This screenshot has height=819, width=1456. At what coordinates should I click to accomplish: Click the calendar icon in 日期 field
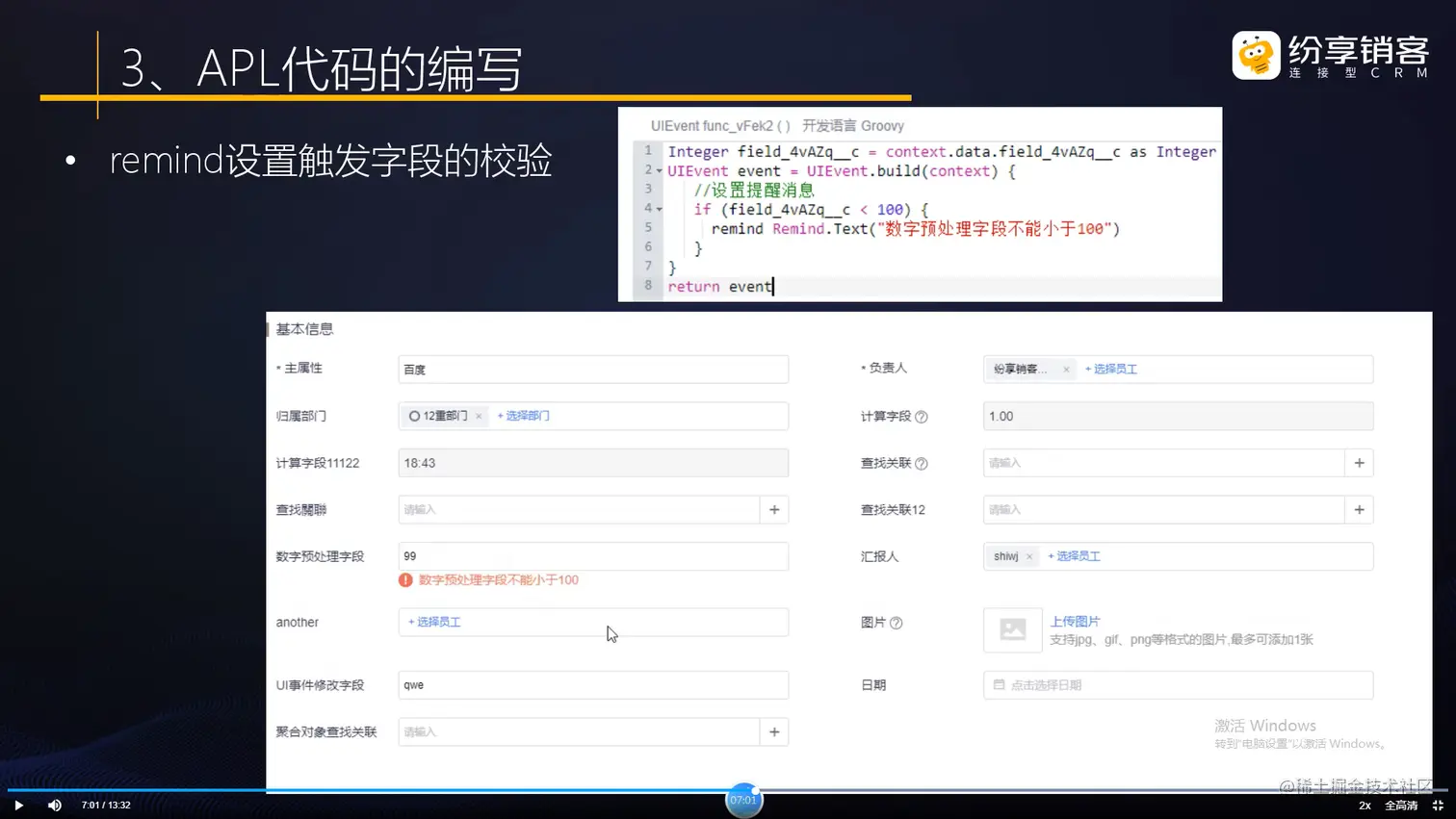pos(999,685)
